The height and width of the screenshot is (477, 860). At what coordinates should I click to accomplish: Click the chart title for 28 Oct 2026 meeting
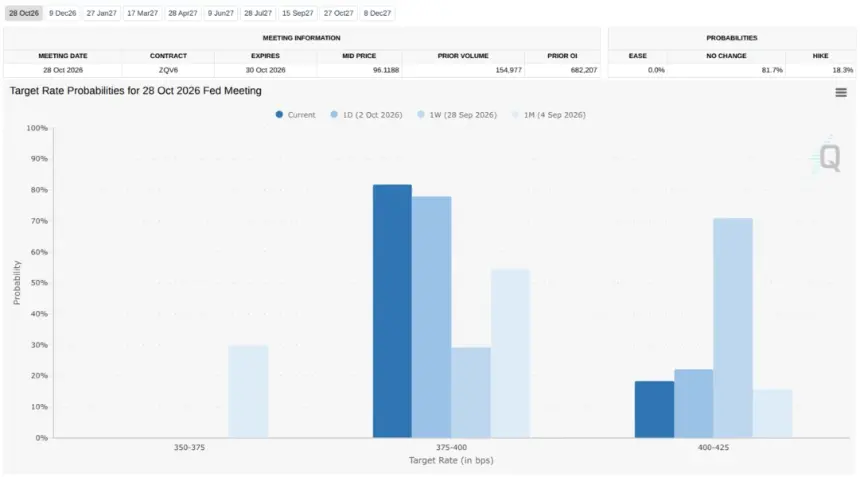click(x=135, y=91)
